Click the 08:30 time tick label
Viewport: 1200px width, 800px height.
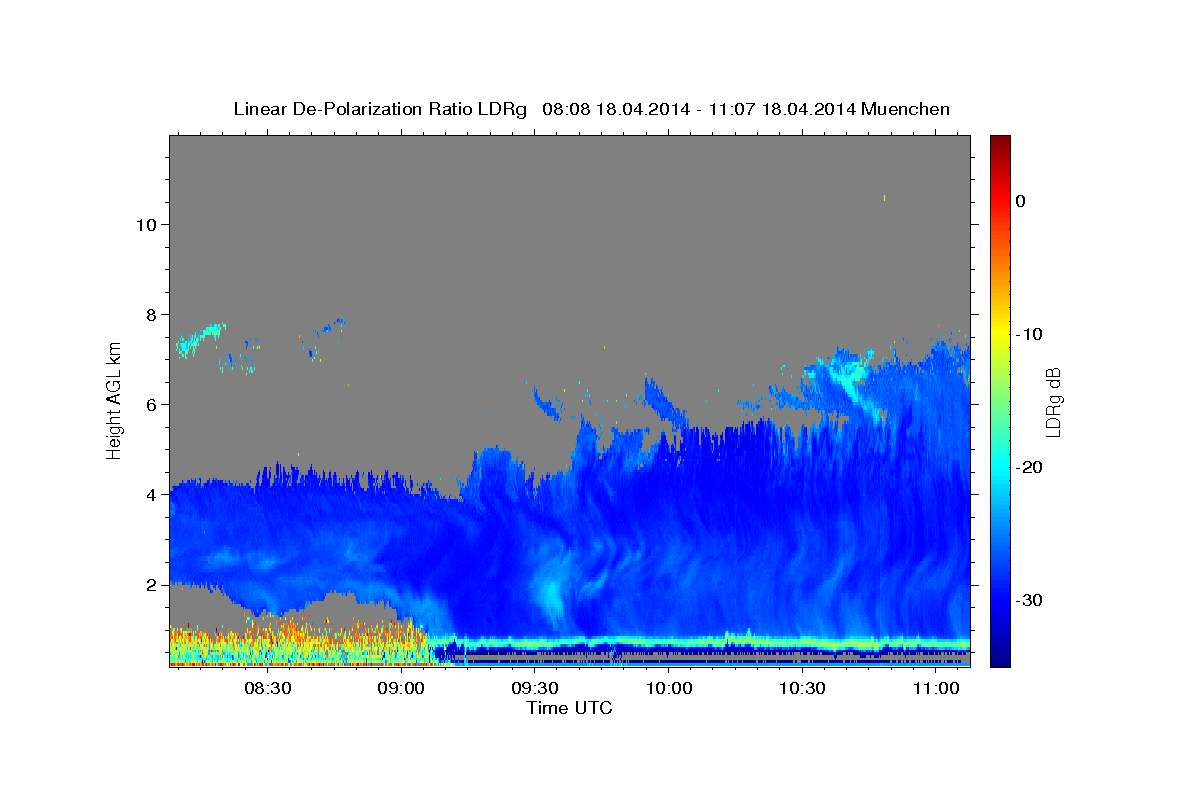(268, 689)
